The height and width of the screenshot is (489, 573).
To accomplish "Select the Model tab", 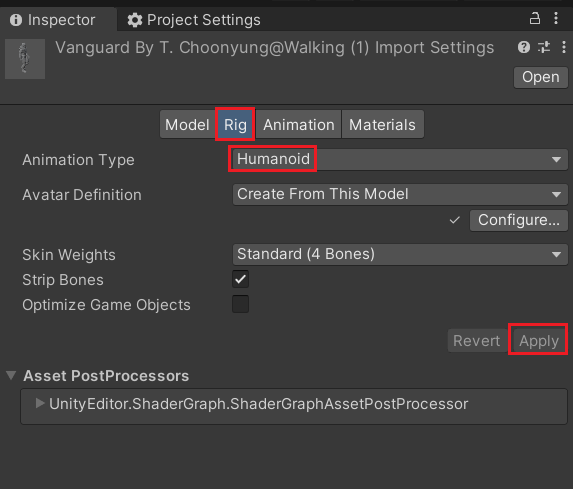I will pyautogui.click(x=187, y=125).
